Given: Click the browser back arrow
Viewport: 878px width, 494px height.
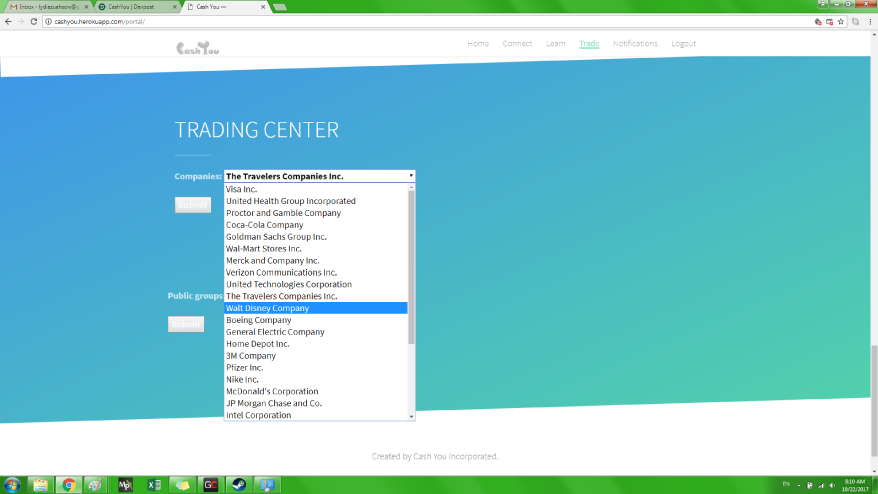Looking at the screenshot, I should coord(8,21).
